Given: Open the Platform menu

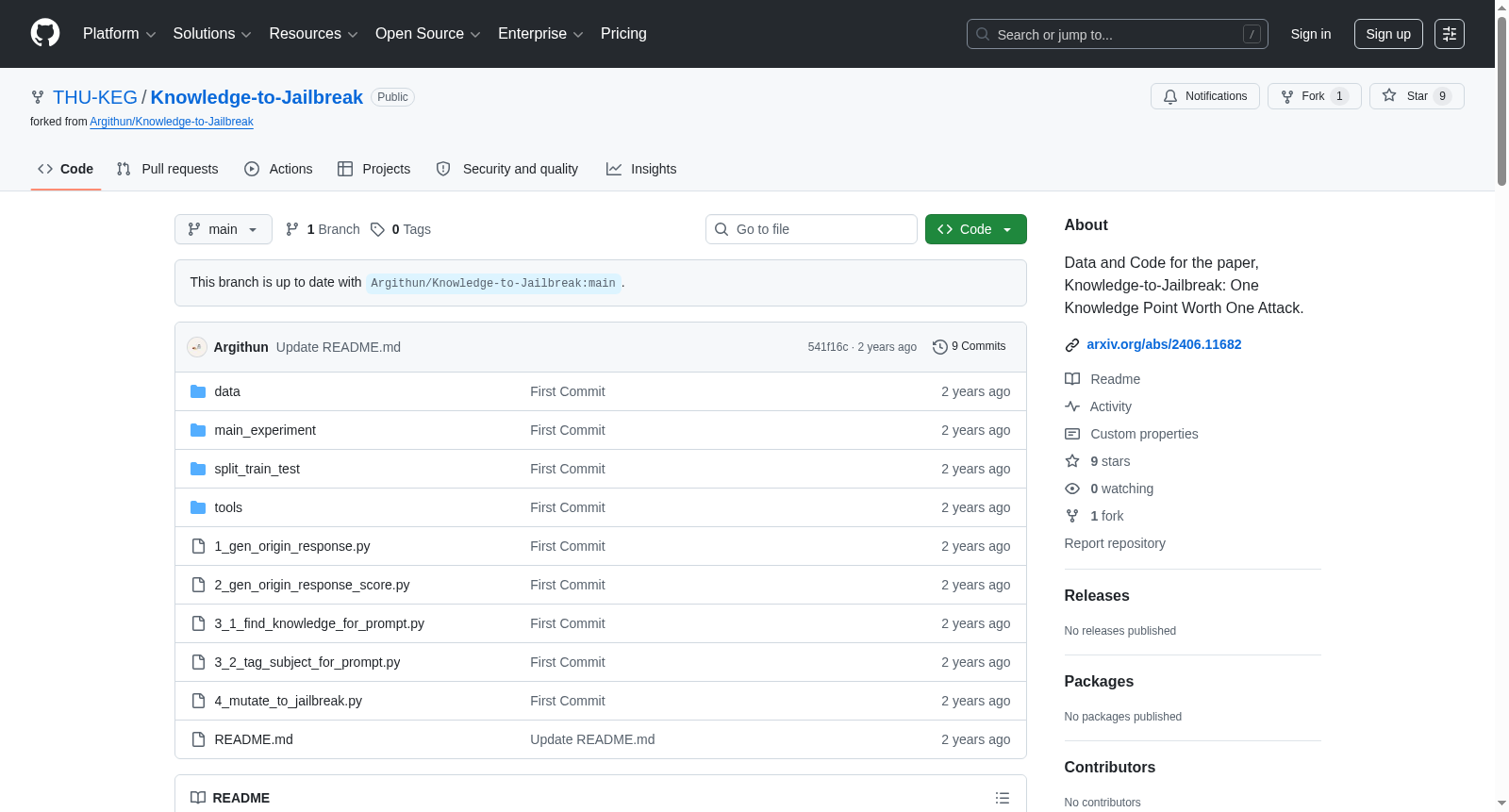Looking at the screenshot, I should click(x=119, y=34).
